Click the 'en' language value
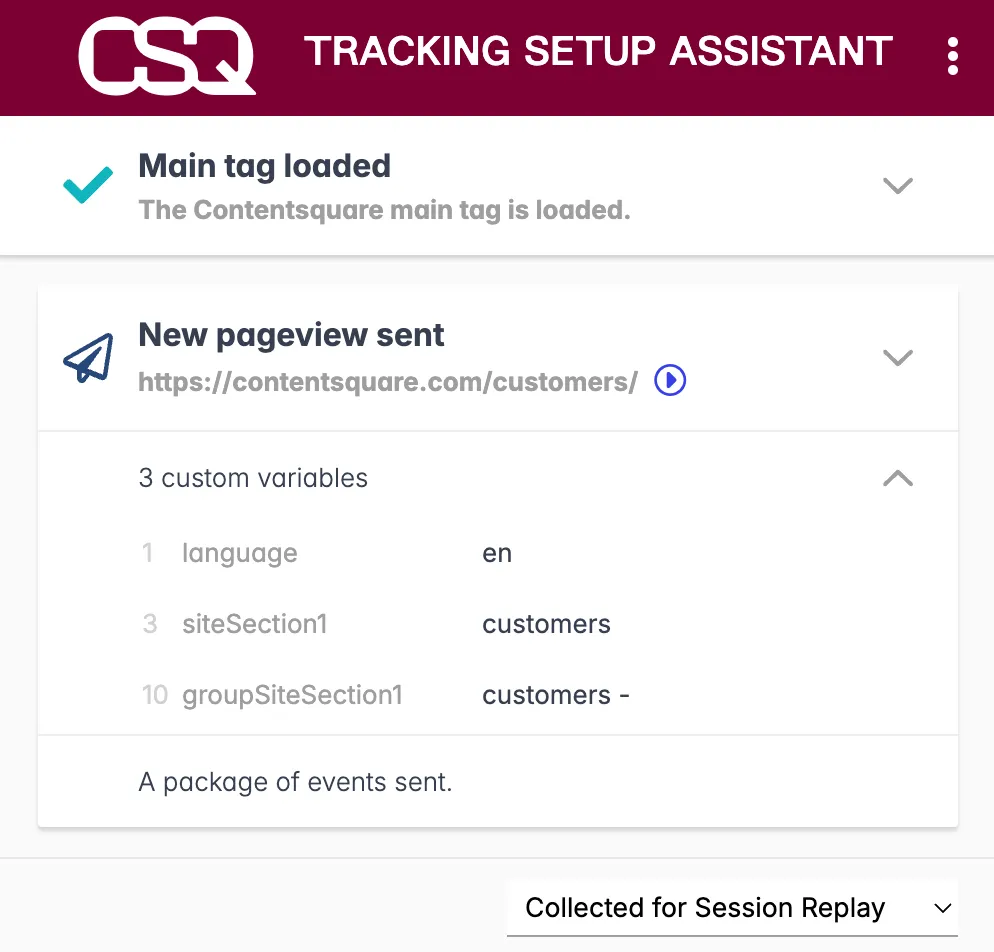994x952 pixels. point(497,553)
